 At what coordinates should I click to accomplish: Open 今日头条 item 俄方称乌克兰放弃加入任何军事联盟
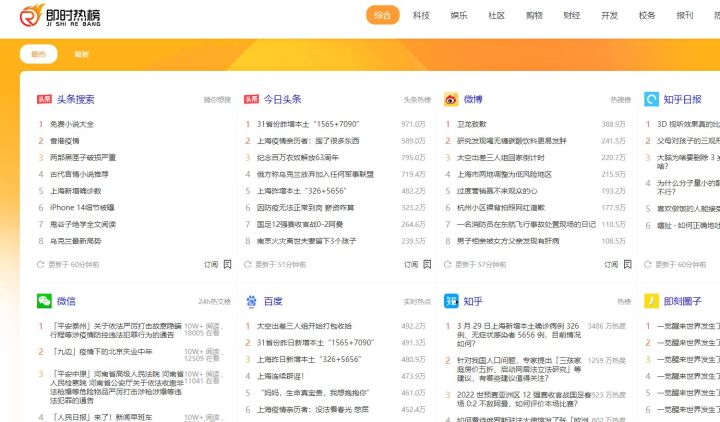315,174
